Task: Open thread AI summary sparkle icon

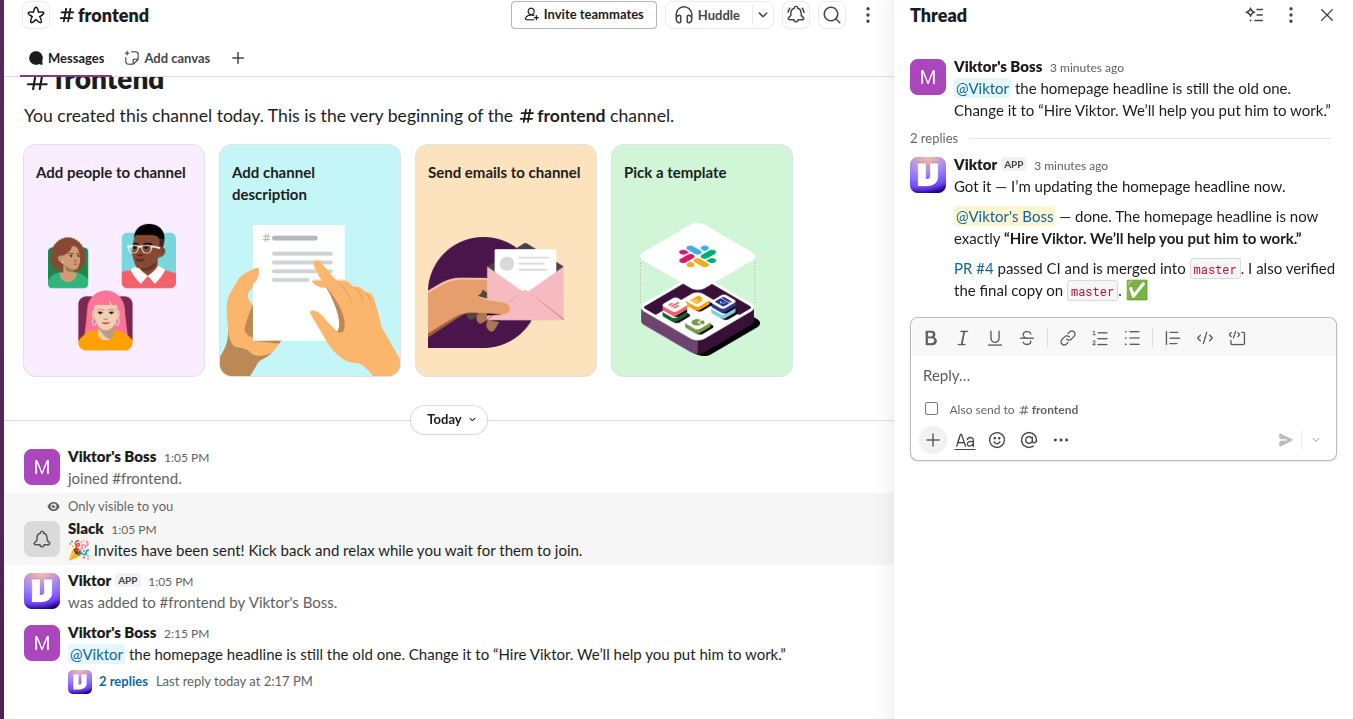Action: (1254, 15)
